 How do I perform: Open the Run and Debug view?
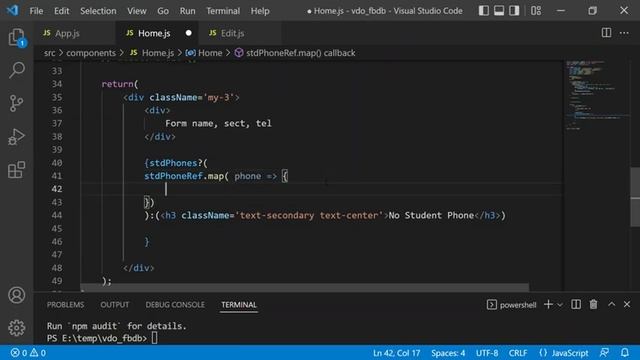pos(16,137)
